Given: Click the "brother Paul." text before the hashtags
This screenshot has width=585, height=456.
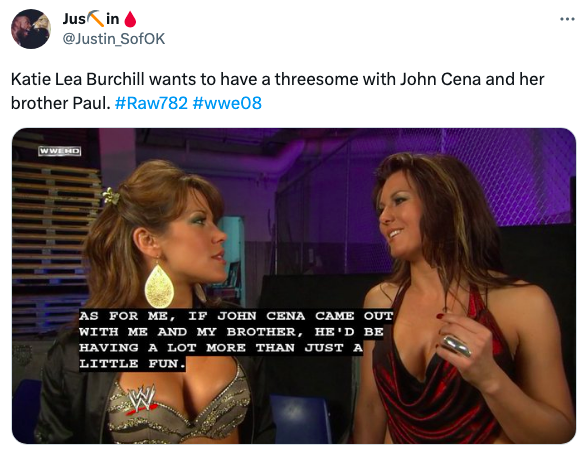Looking at the screenshot, I should pos(60,103).
